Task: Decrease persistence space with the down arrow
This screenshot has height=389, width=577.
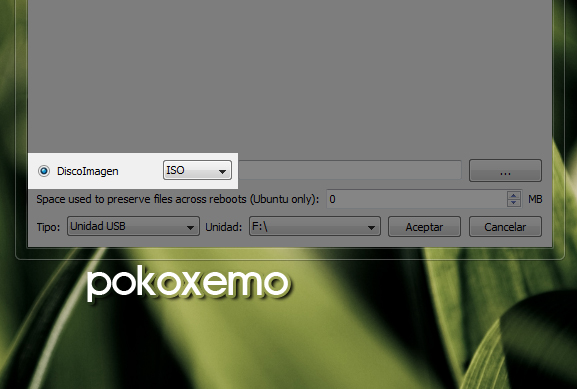Action: pos(514,203)
